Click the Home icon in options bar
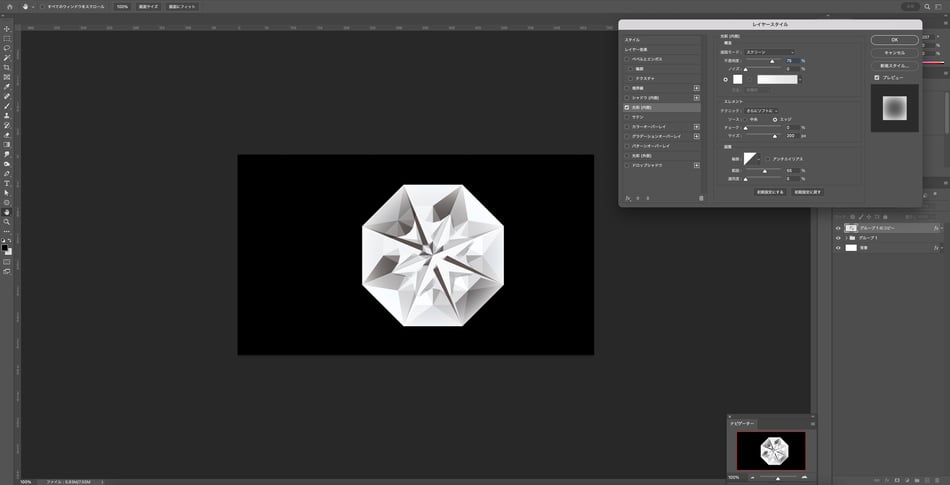 [8, 6]
